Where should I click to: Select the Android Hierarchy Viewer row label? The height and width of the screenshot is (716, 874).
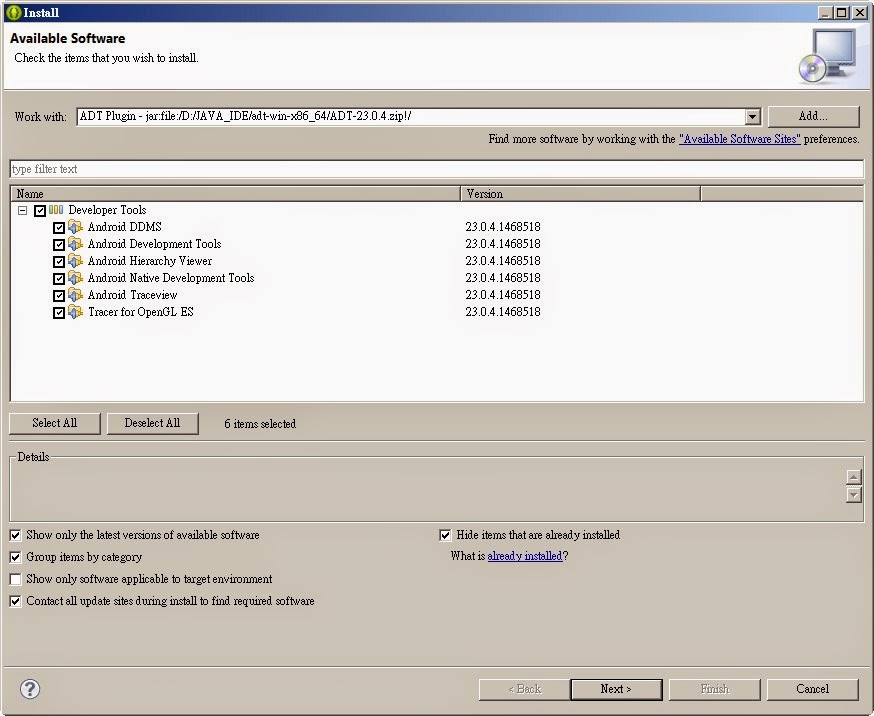(150, 261)
